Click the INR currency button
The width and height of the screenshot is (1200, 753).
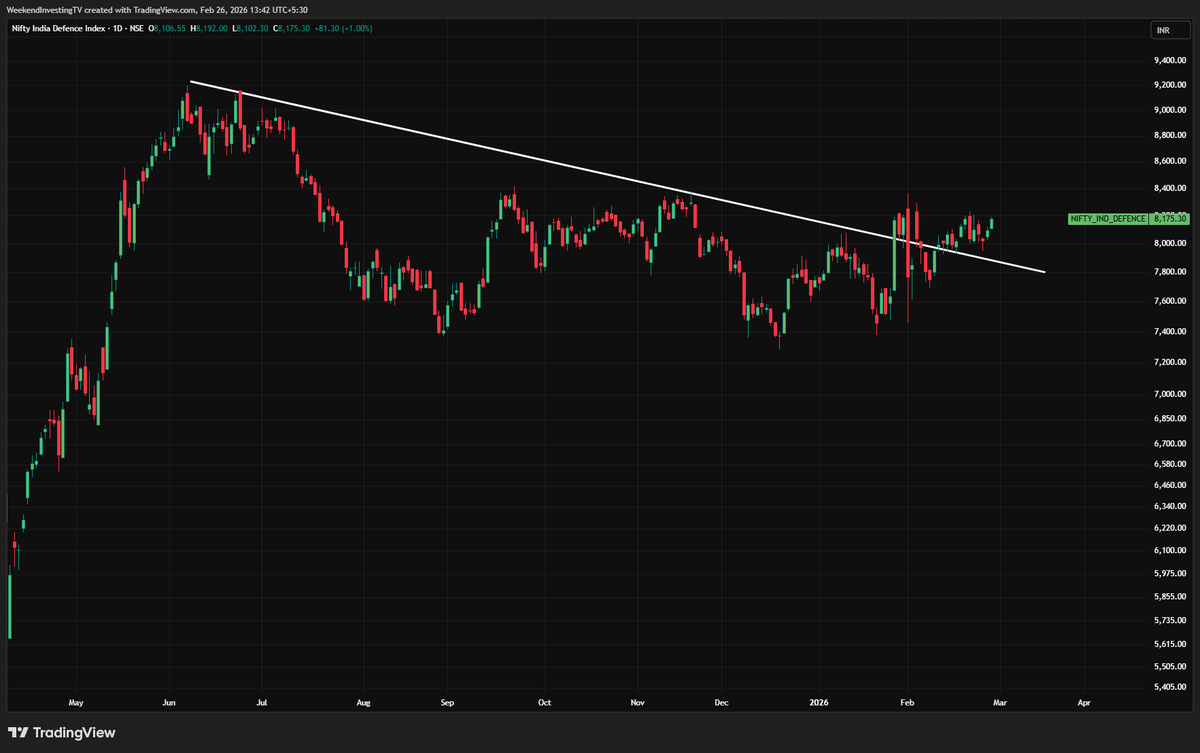point(1170,31)
